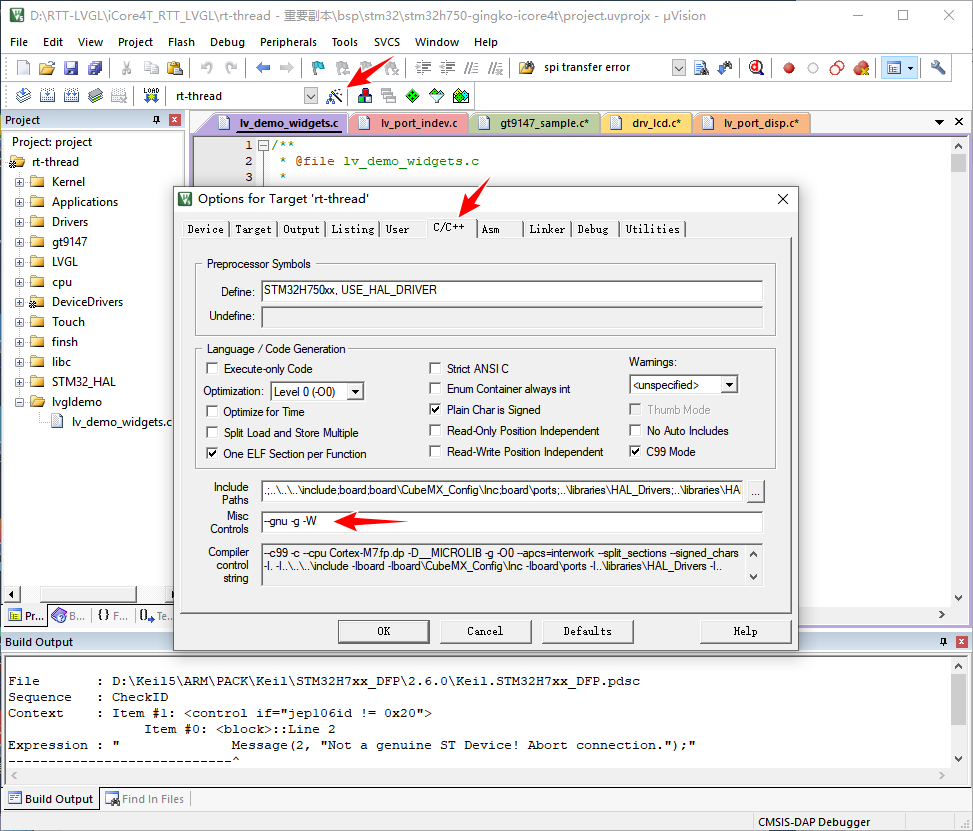Start debug session with magnifier icon
The height and width of the screenshot is (831, 973).
click(756, 68)
